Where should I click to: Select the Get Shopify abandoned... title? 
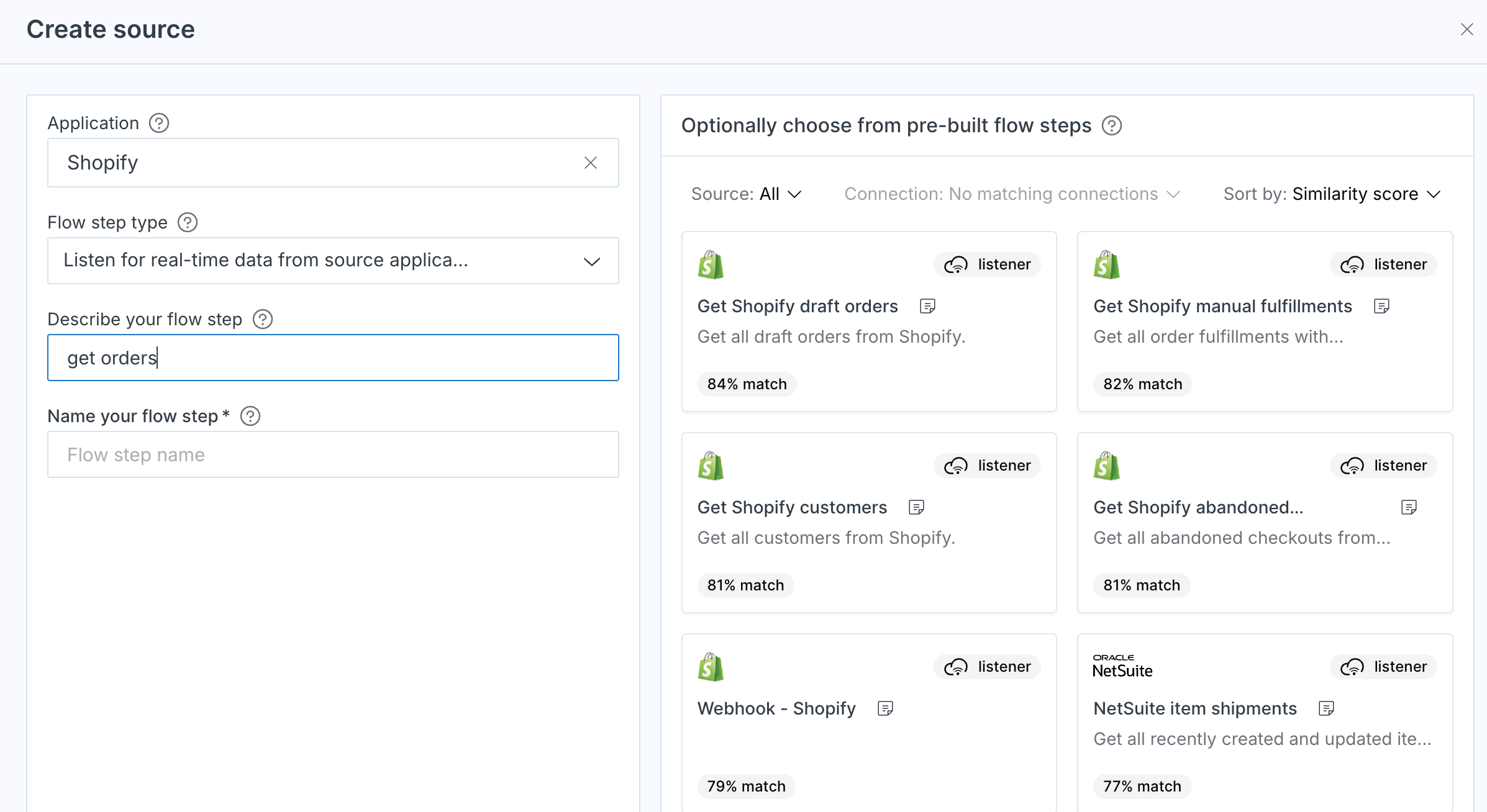point(1198,507)
